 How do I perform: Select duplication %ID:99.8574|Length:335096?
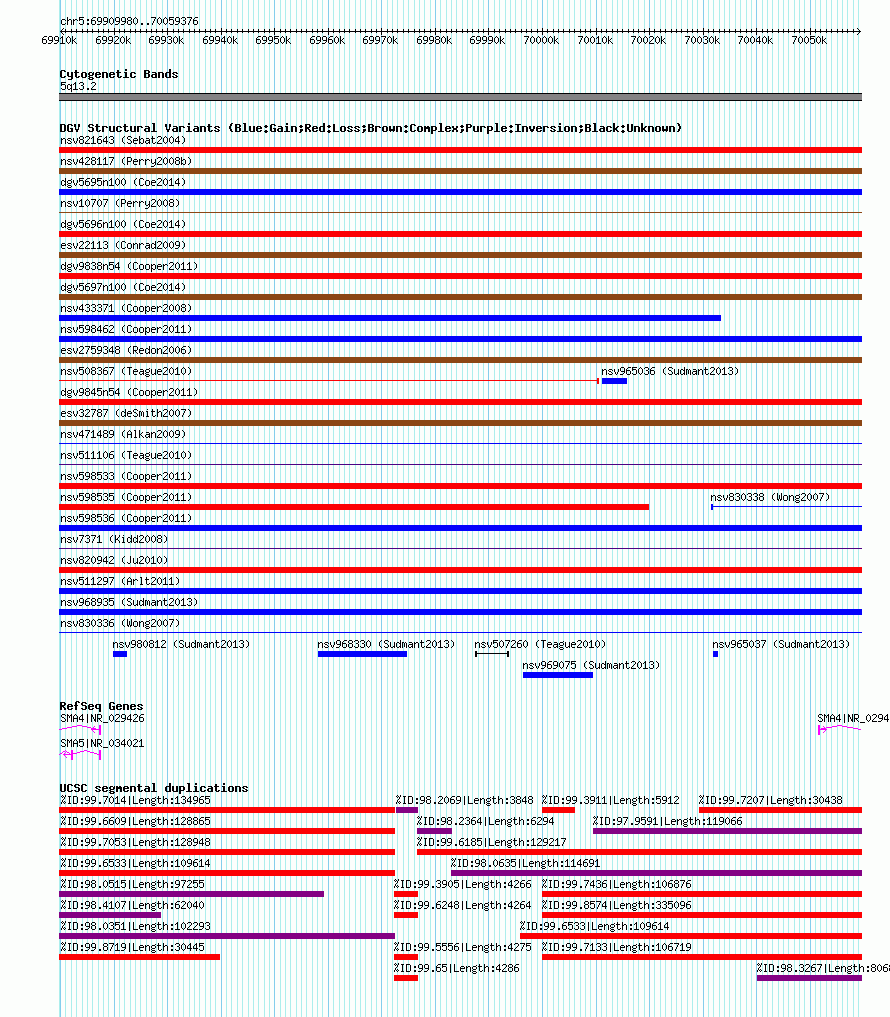616,905
